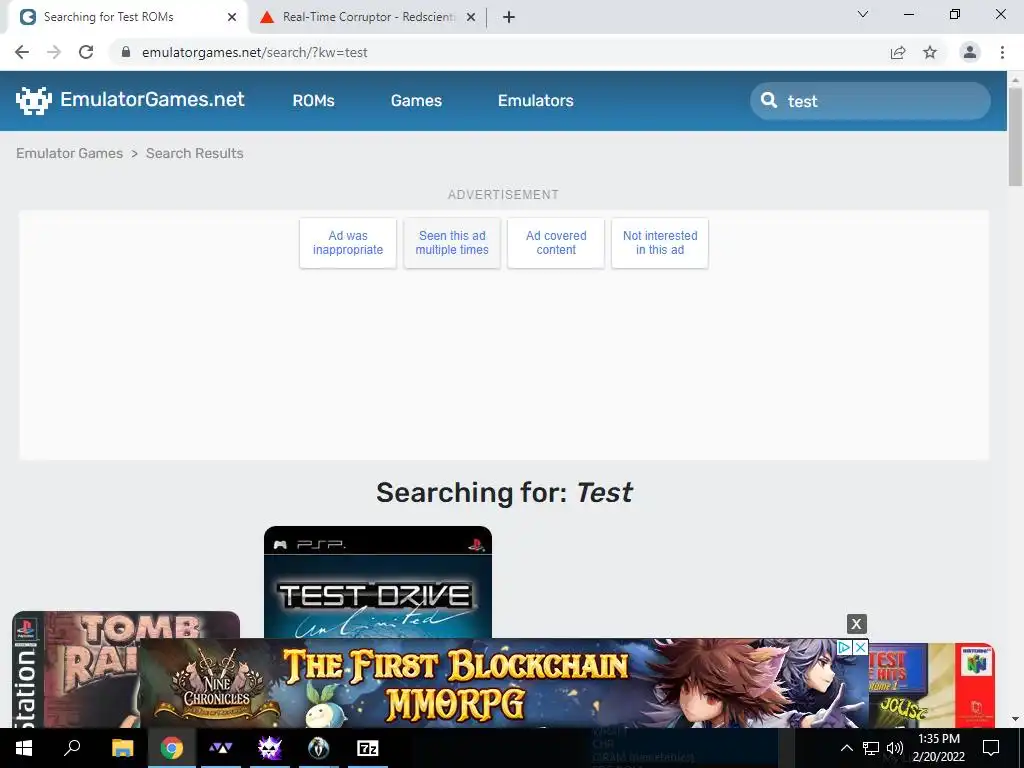Click the address bar URL
The width and height of the screenshot is (1024, 768).
pyautogui.click(x=255, y=52)
